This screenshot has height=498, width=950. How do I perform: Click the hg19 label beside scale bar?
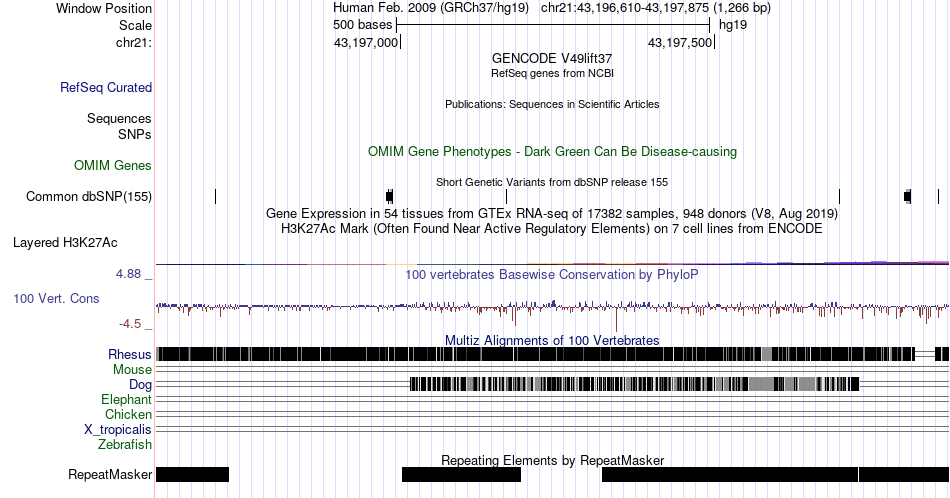point(733,25)
